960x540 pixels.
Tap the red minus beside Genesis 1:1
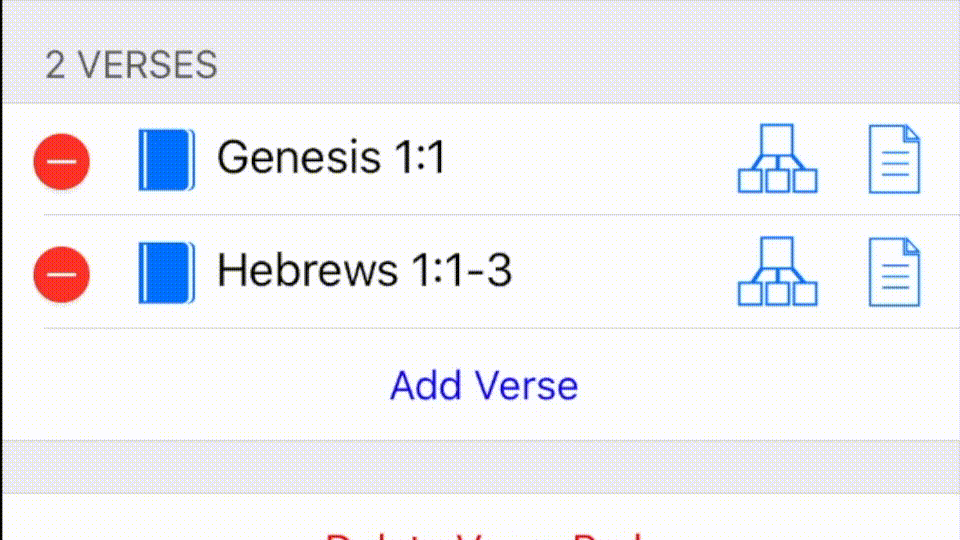click(62, 160)
